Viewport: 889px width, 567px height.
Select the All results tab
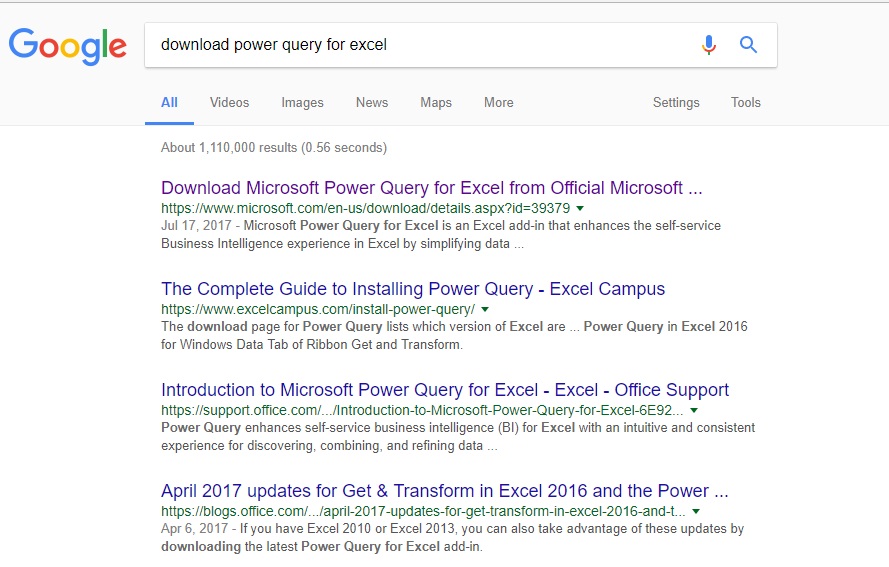point(169,102)
